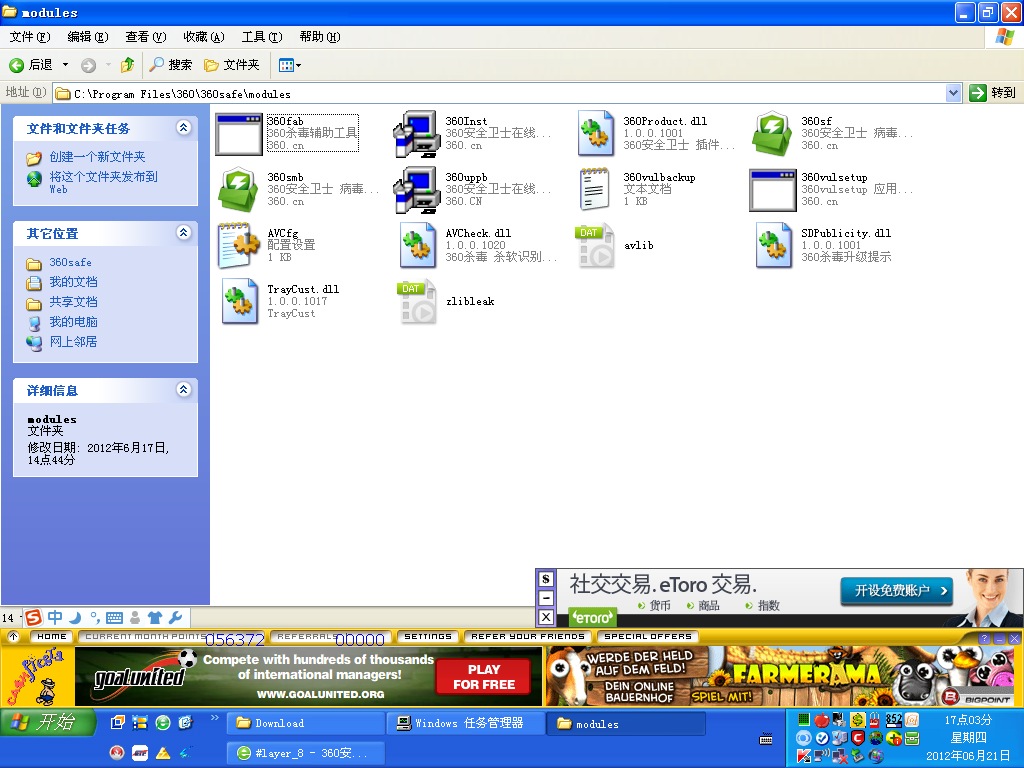Open 我的文档 link
This screenshot has height=768, width=1024.
pos(73,282)
